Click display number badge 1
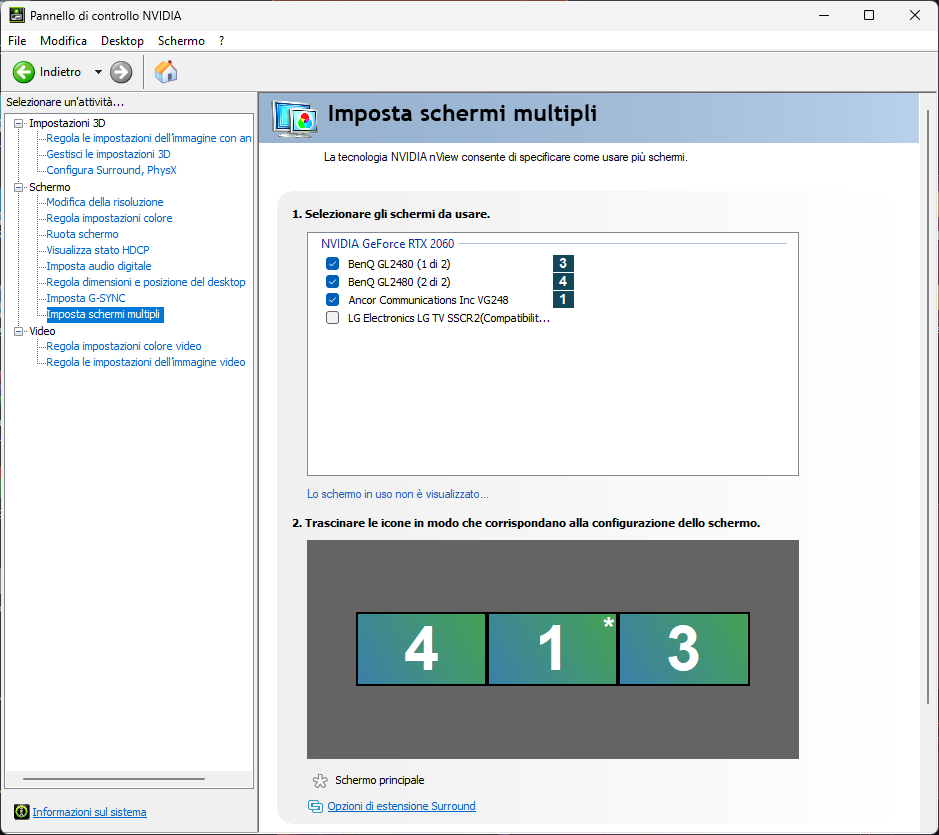Viewport: 939px width, 835px height. [x=563, y=299]
